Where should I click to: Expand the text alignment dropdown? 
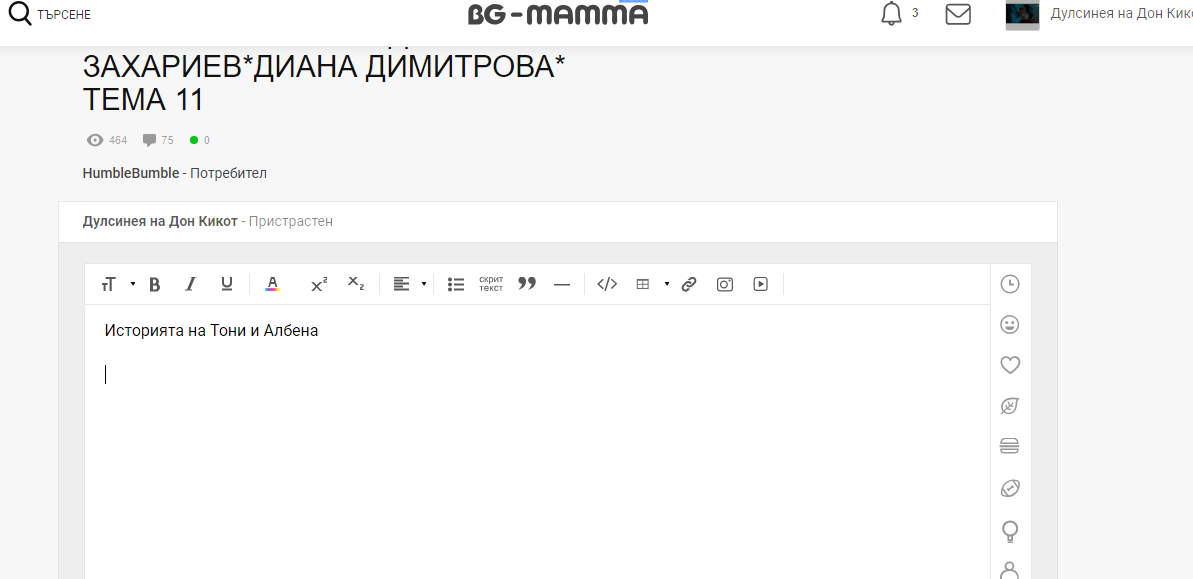click(x=423, y=284)
